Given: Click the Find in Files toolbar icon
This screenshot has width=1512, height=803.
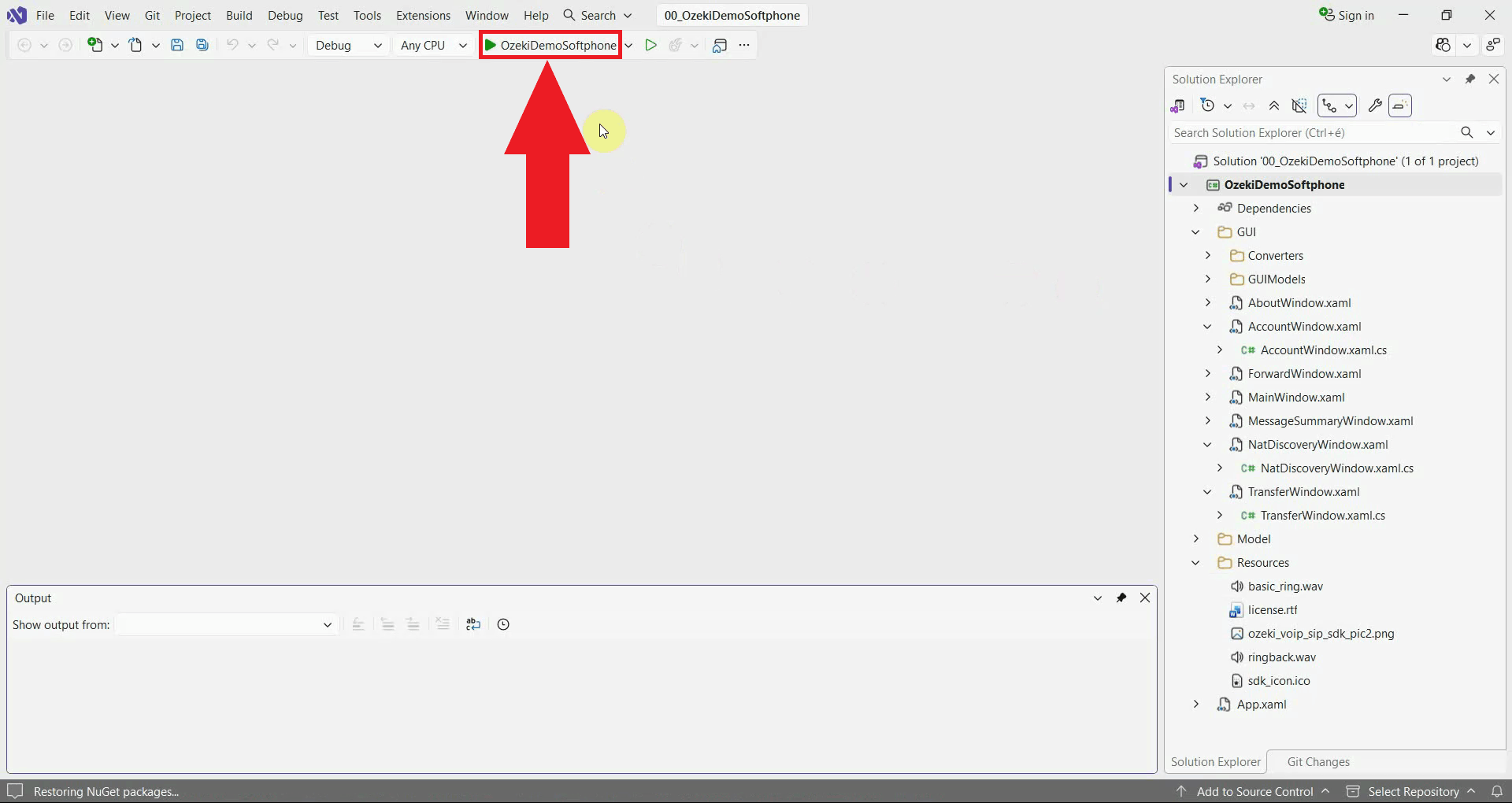Looking at the screenshot, I should (719, 45).
